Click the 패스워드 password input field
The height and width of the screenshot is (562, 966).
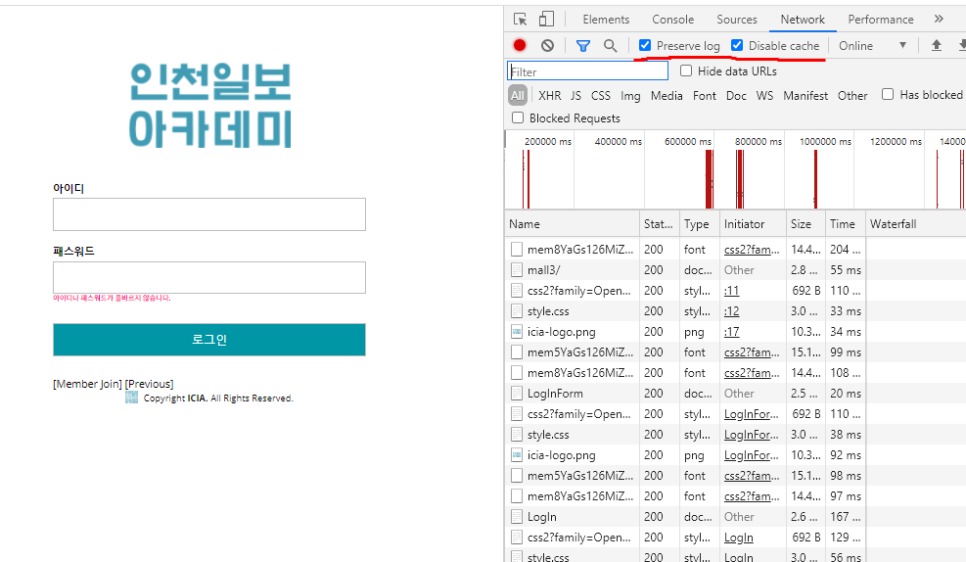click(x=209, y=277)
